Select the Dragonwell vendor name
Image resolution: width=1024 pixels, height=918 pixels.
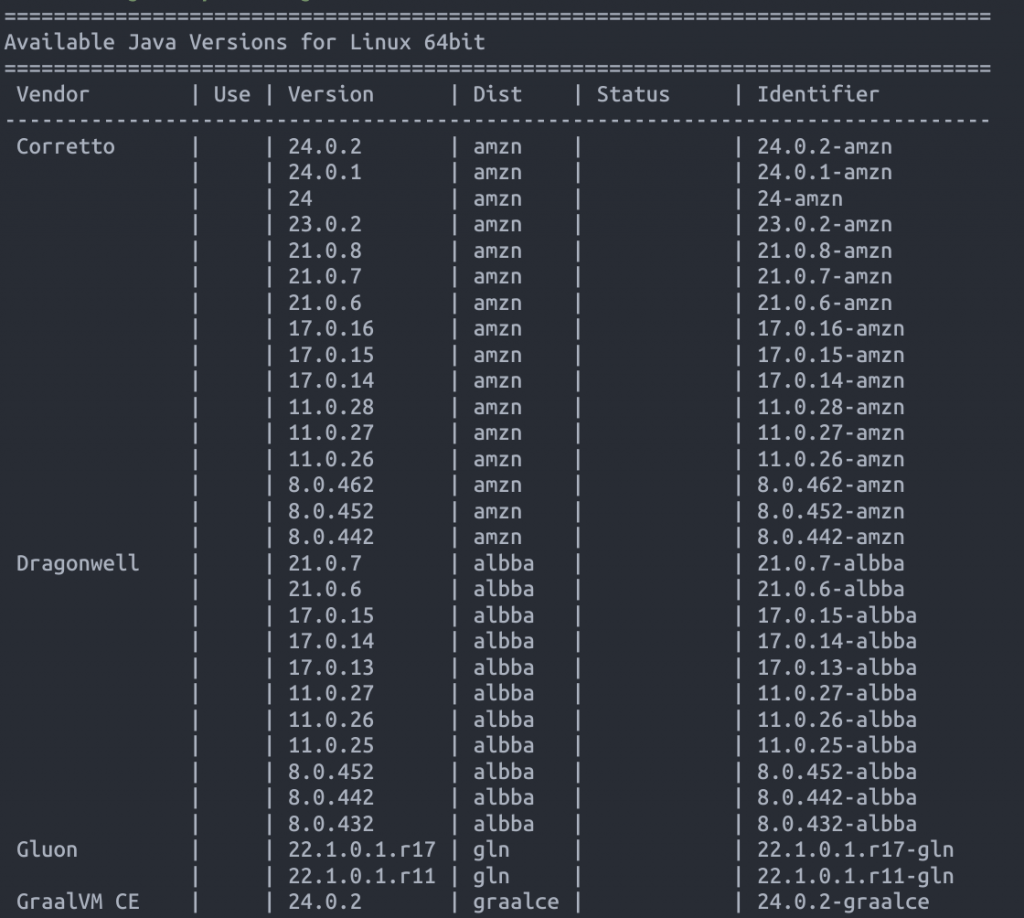pos(78,563)
